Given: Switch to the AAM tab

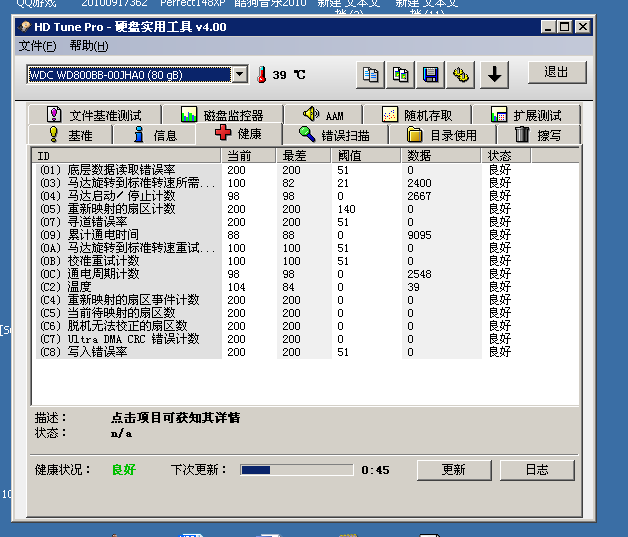Looking at the screenshot, I should tap(324, 115).
